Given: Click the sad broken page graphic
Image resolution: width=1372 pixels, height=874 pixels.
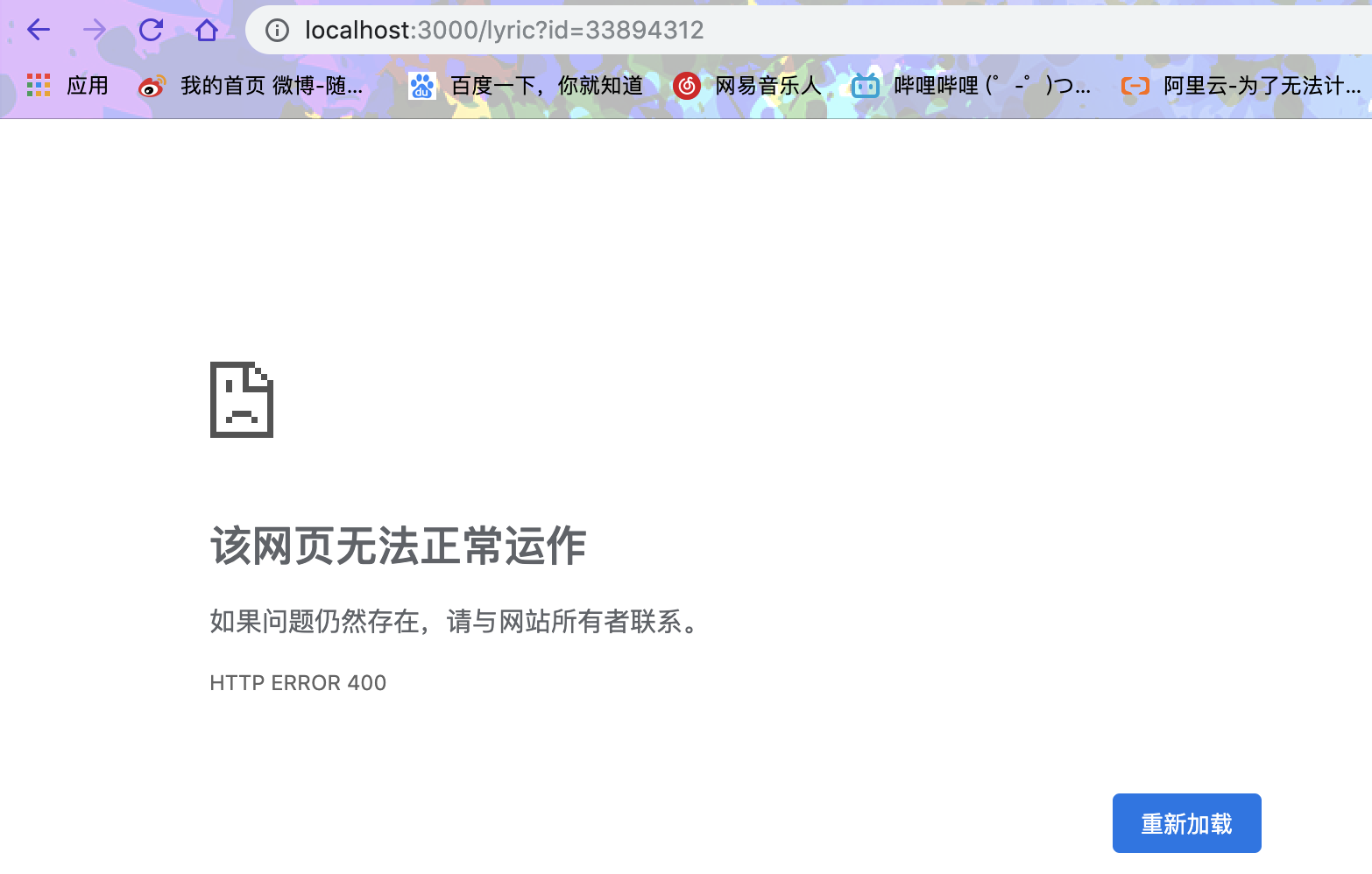Looking at the screenshot, I should (241, 399).
